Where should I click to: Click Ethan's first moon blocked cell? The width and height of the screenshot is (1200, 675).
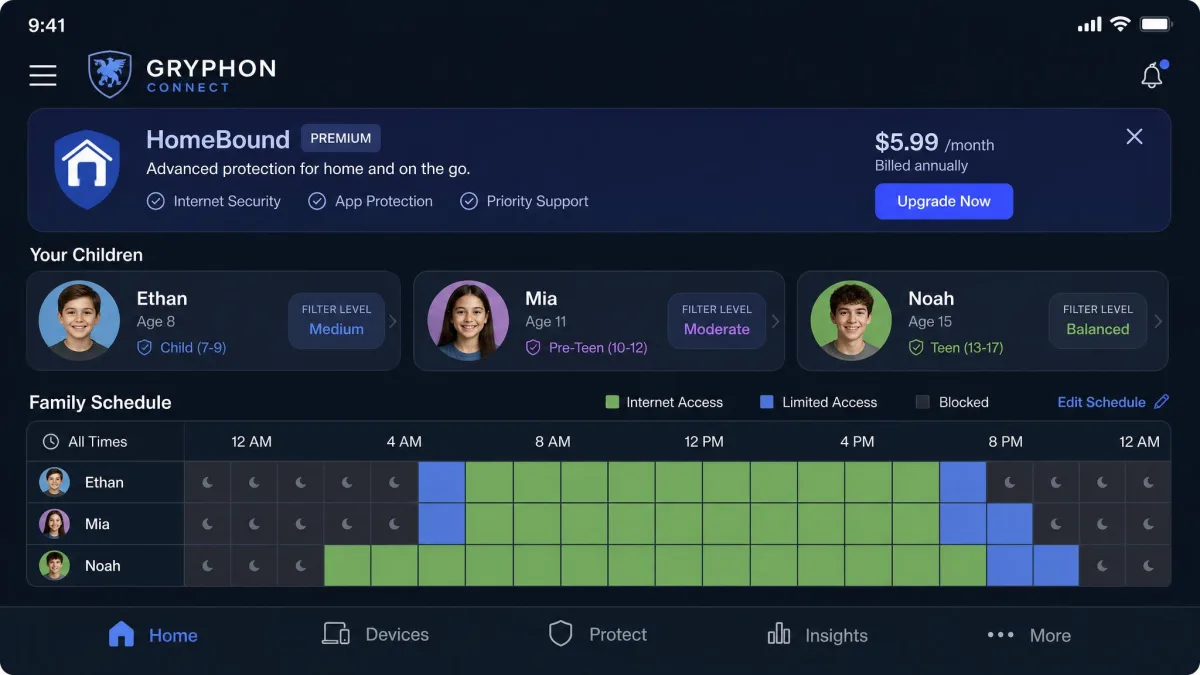(208, 482)
